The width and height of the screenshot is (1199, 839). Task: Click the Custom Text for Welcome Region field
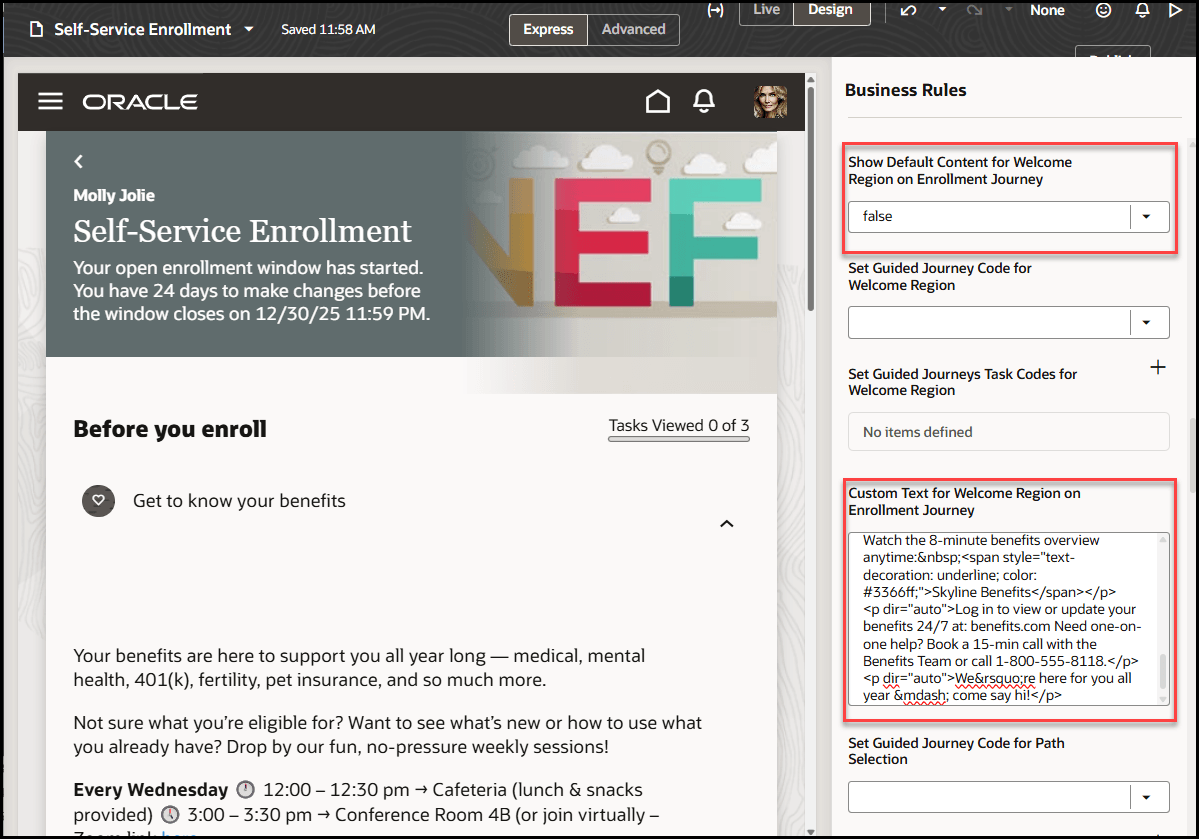[x=1005, y=617]
